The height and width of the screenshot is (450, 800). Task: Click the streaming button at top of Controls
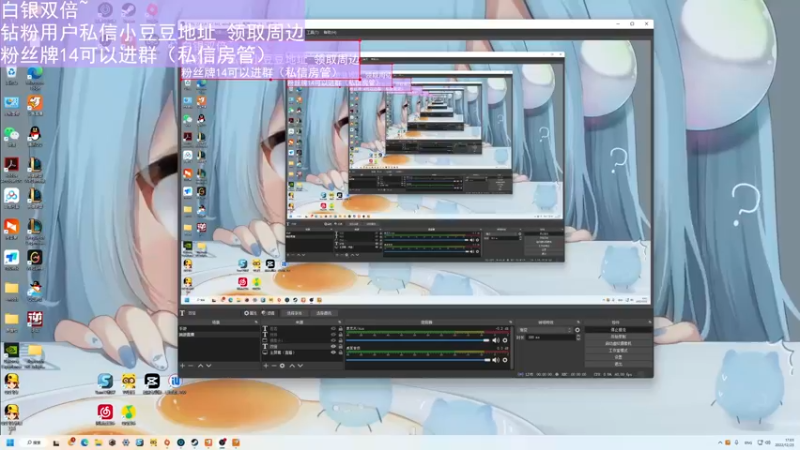pos(618,330)
